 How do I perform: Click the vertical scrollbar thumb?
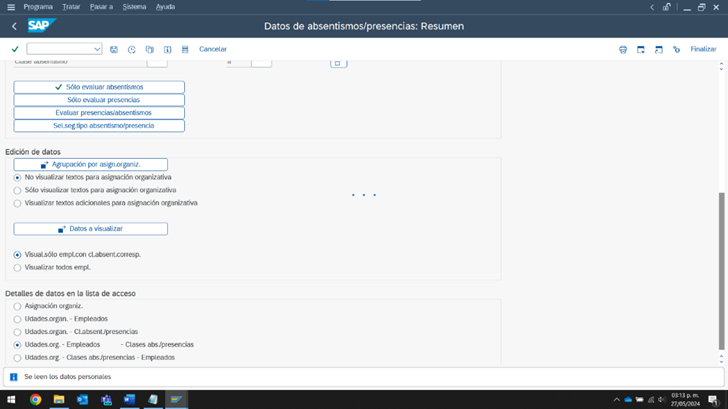[722, 270]
